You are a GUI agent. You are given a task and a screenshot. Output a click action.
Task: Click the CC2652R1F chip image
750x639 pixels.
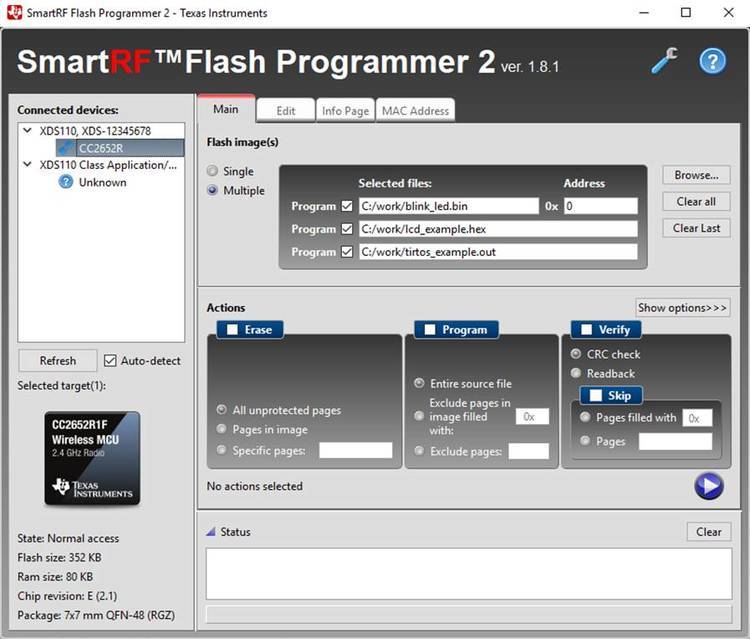click(92, 458)
